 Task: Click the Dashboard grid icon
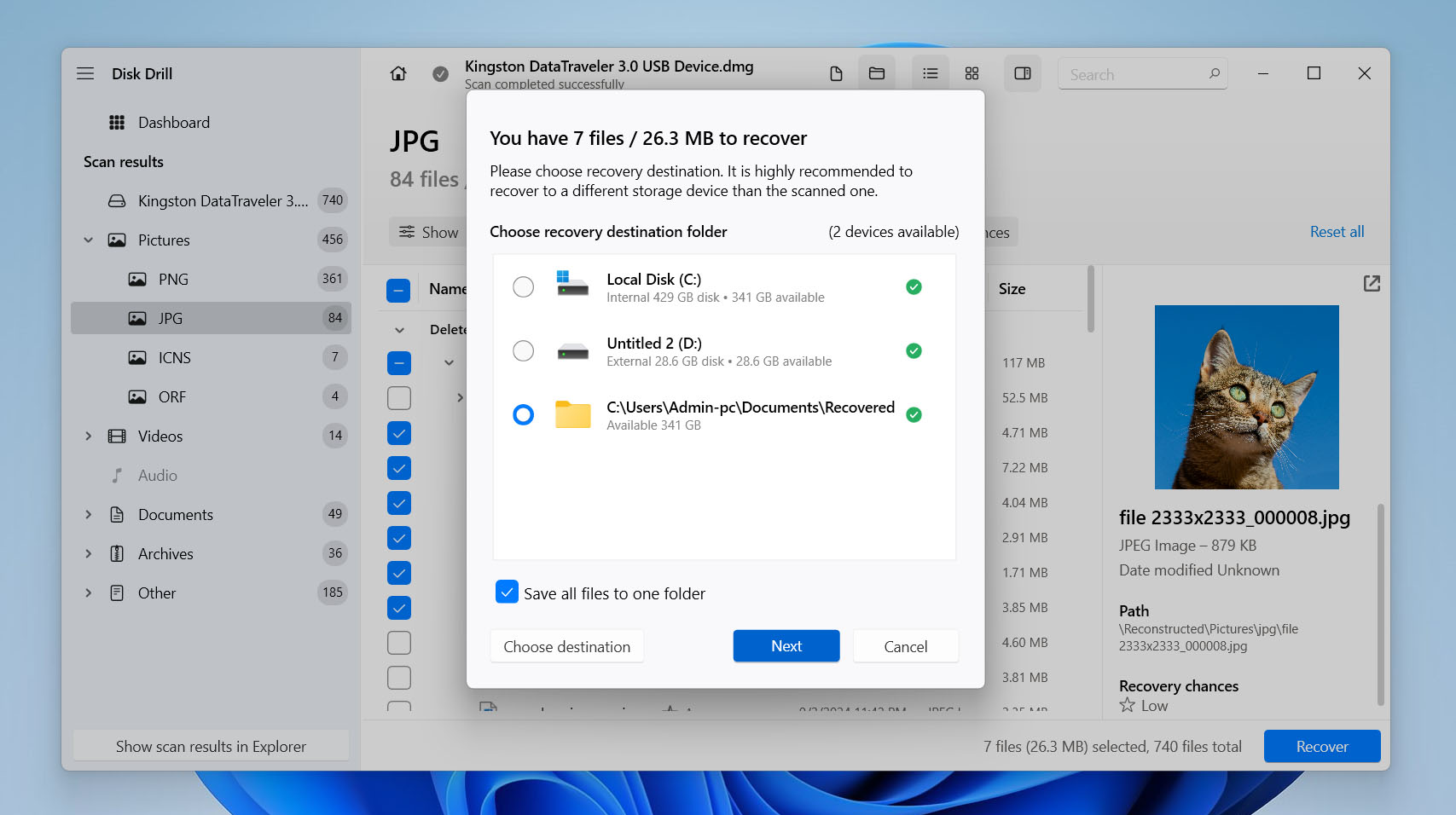pyautogui.click(x=117, y=123)
